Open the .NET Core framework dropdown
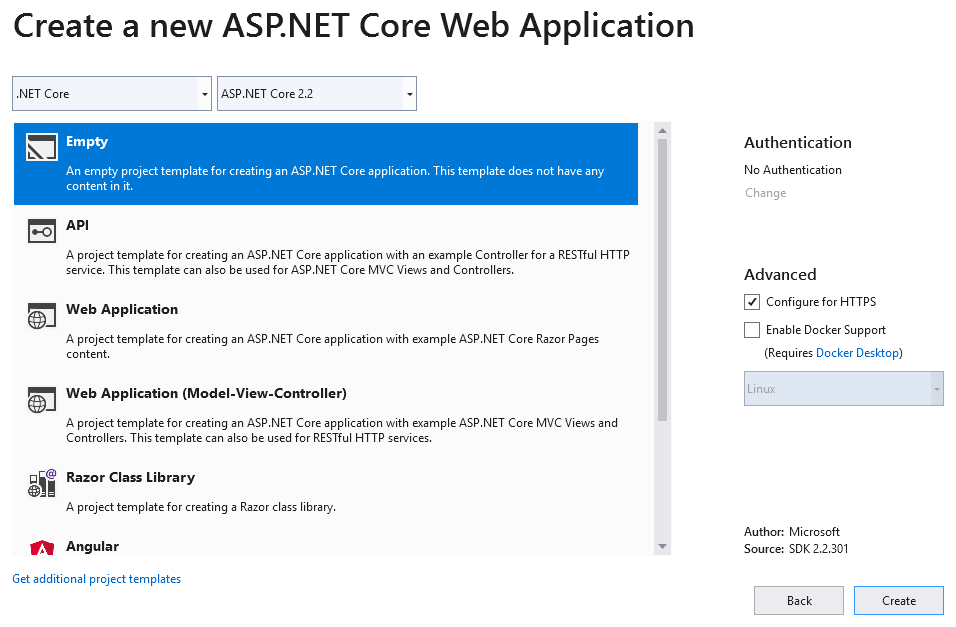The height and width of the screenshot is (627, 956). pyautogui.click(x=112, y=93)
